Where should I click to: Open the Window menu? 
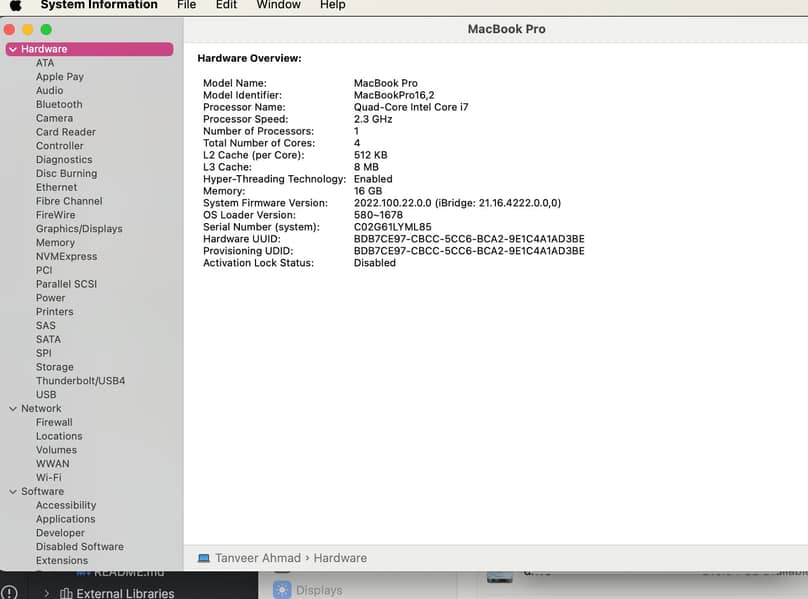coord(278,5)
